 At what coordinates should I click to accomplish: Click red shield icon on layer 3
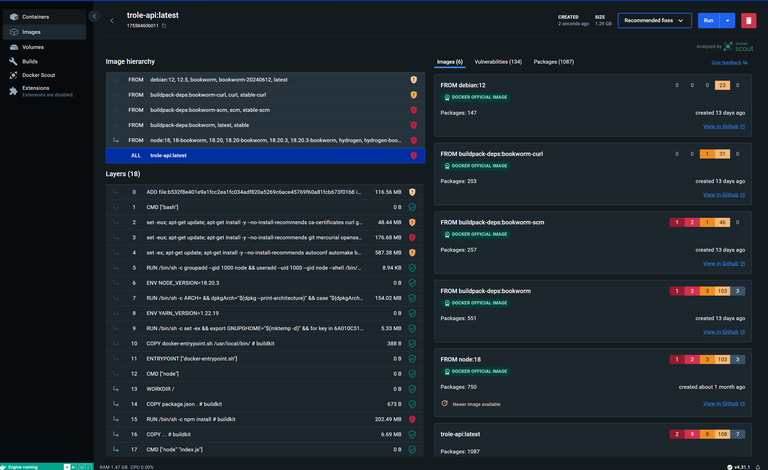pyautogui.click(x=412, y=237)
